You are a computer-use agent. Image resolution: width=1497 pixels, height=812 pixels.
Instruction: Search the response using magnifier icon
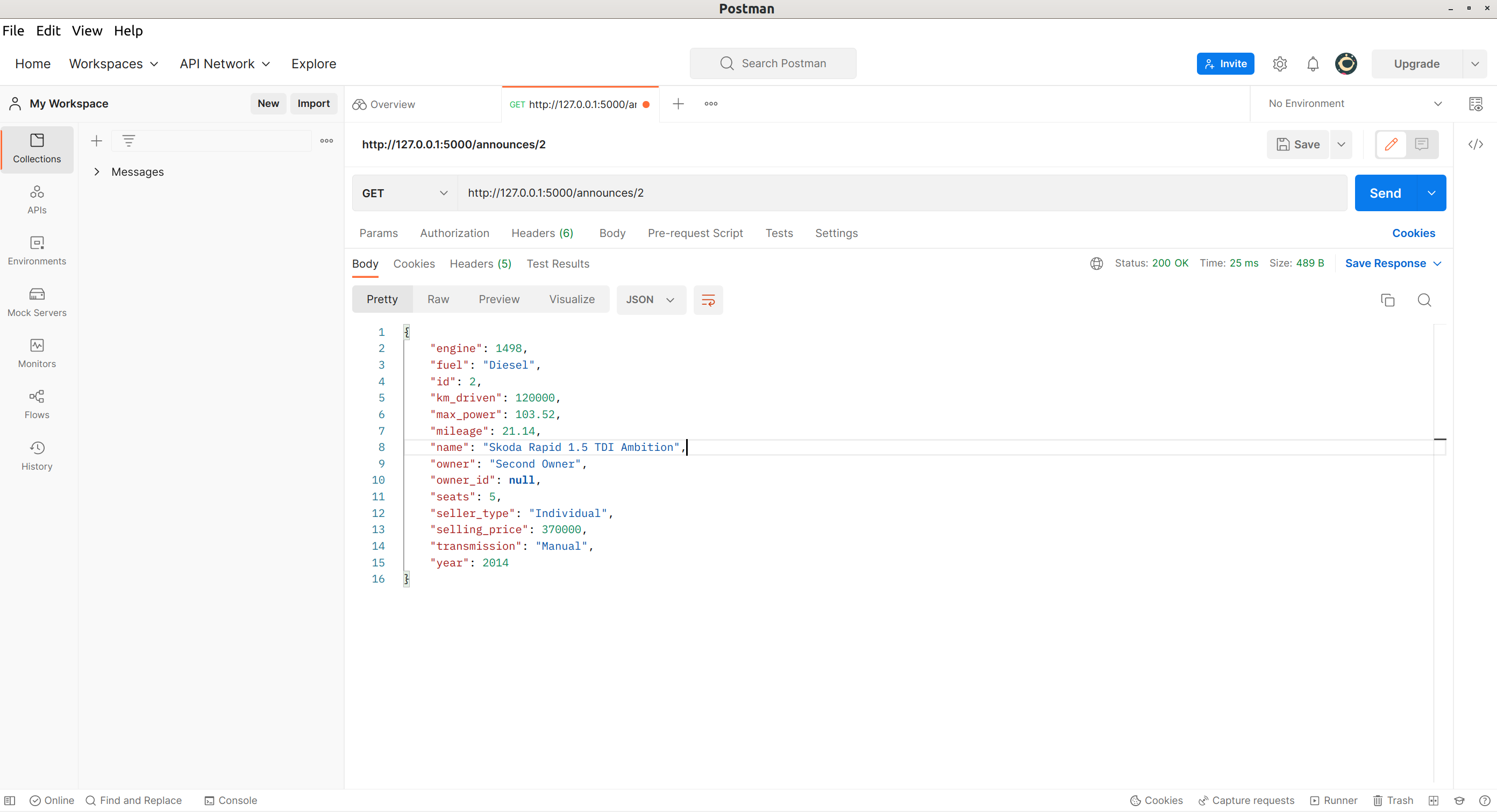point(1424,300)
